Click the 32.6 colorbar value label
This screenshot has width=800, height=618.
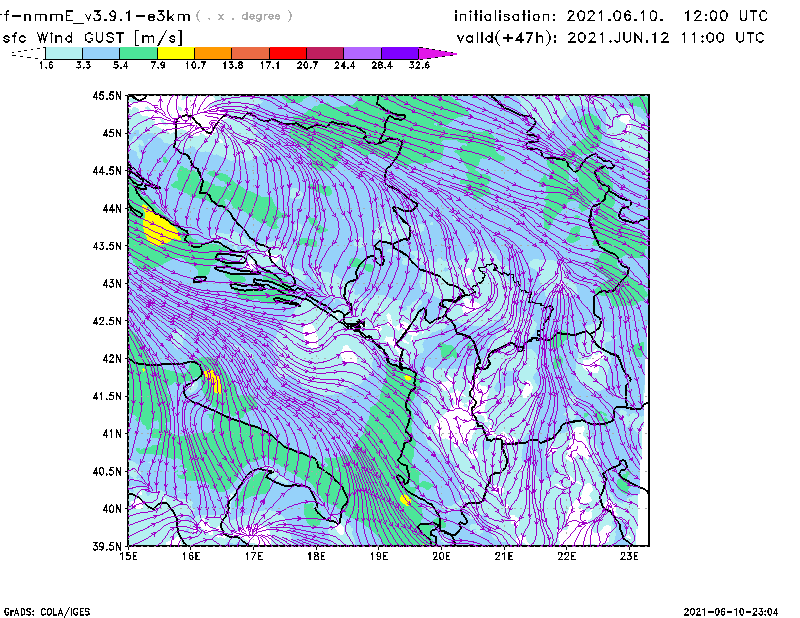point(419,65)
